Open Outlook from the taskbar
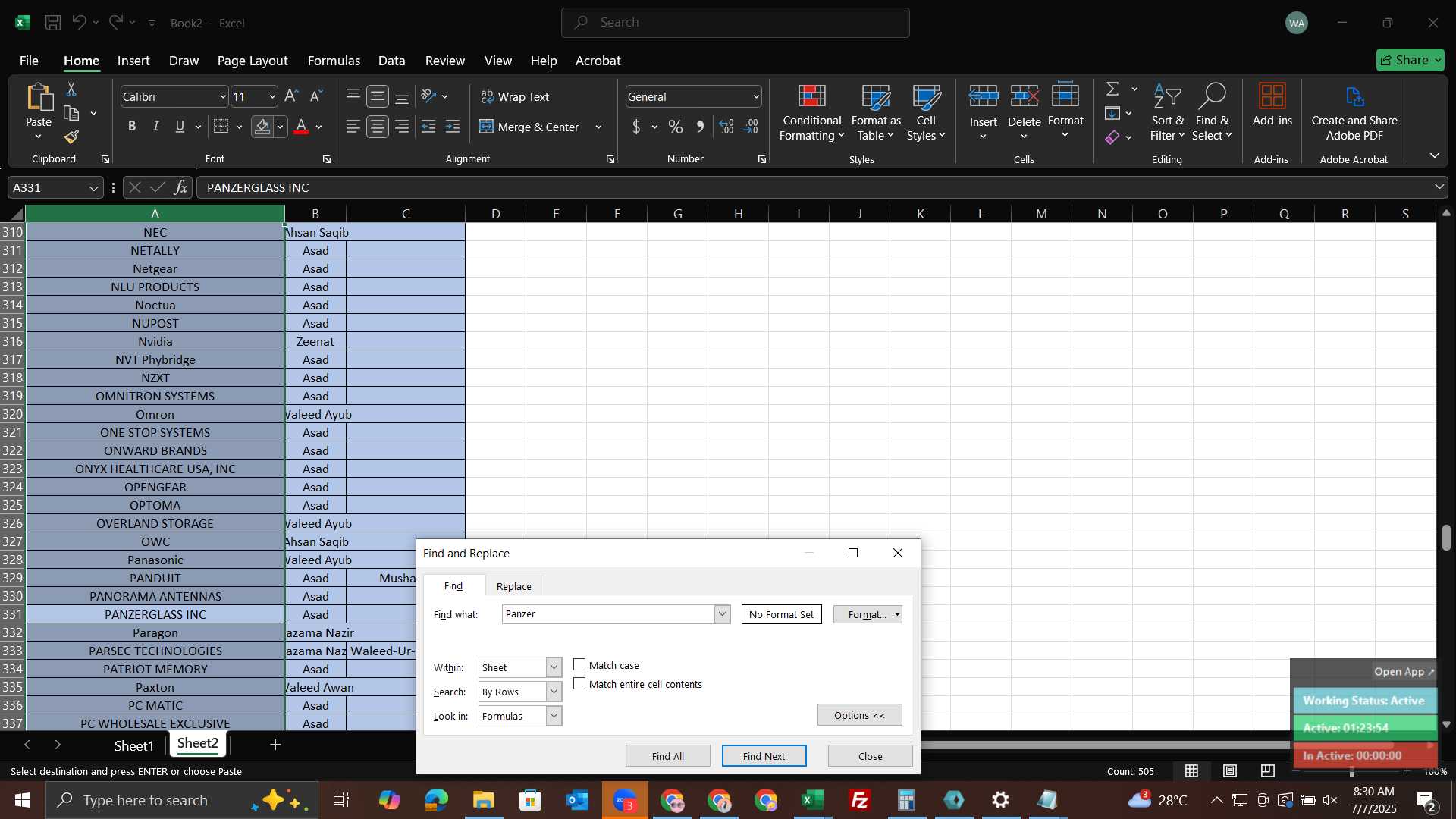Viewport: 1456px width, 819px height. click(x=577, y=800)
